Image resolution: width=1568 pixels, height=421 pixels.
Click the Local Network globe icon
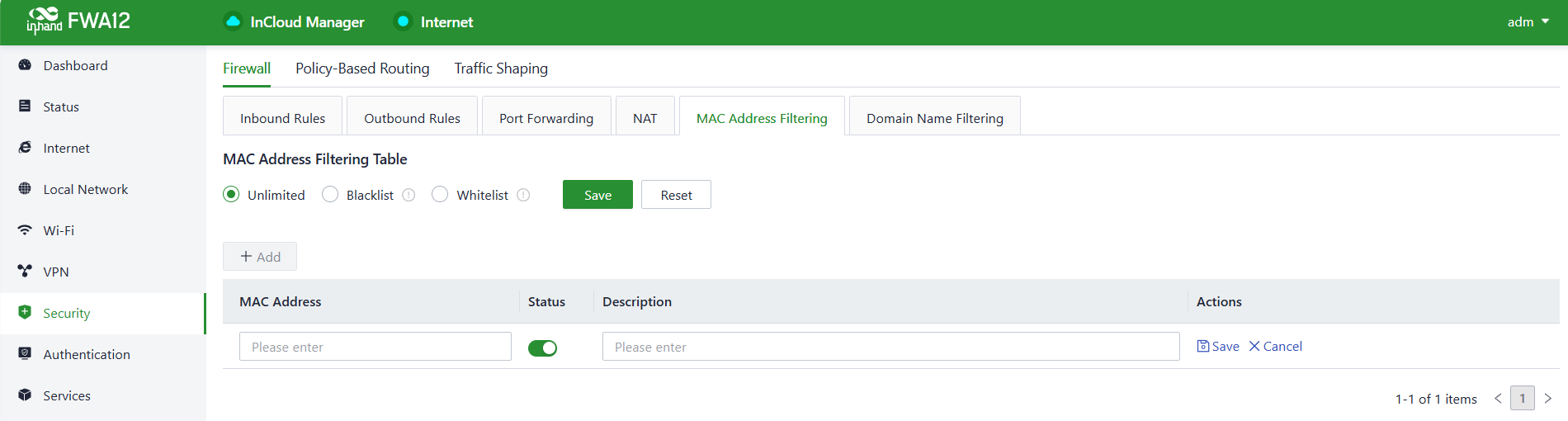pos(25,189)
